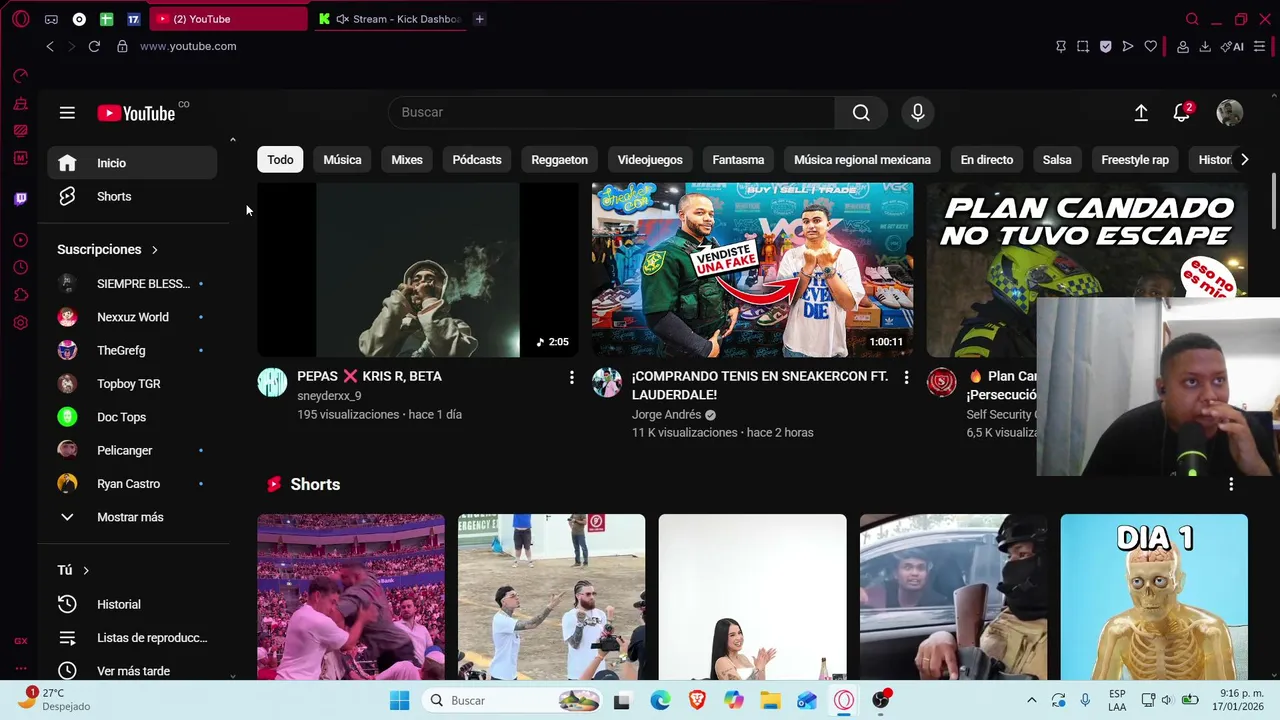The width and height of the screenshot is (1280, 720).
Task: Open Twitch in the Opera sidebar
Action: 21,199
